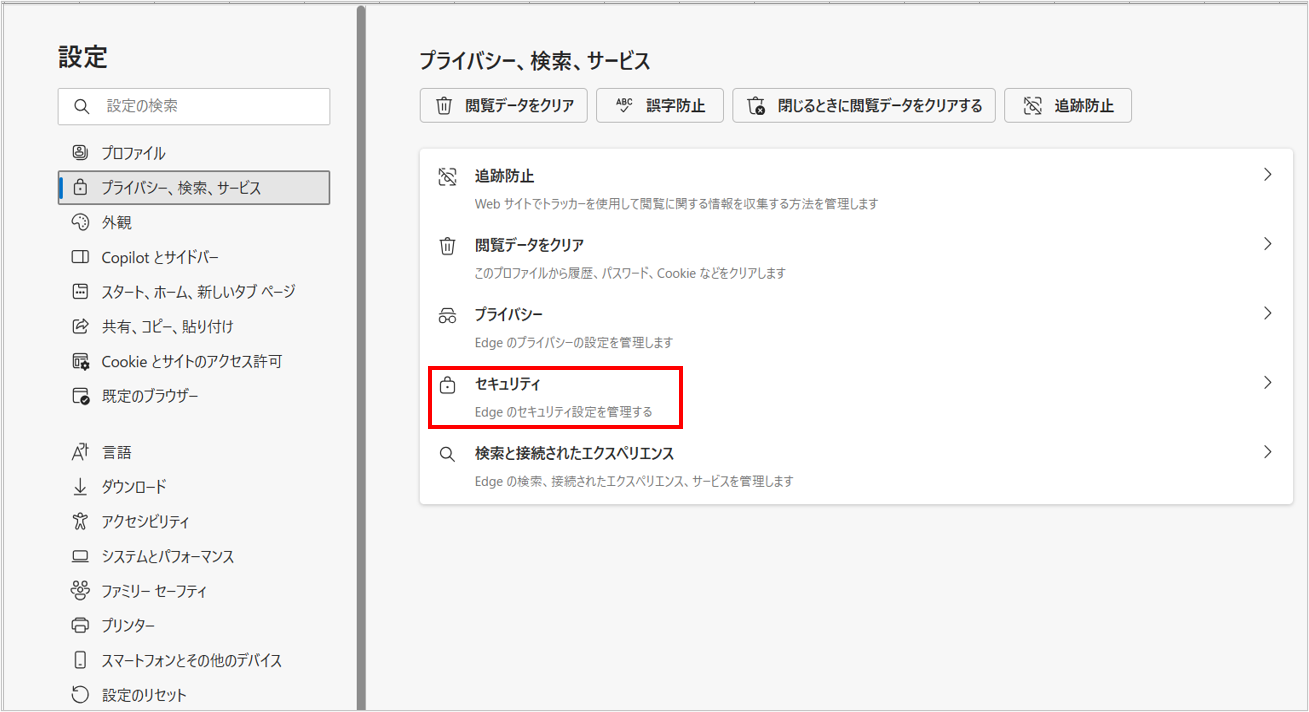The height and width of the screenshot is (712, 1309).
Task: Expand the セキュリティ row chevron
Action: (x=1268, y=382)
